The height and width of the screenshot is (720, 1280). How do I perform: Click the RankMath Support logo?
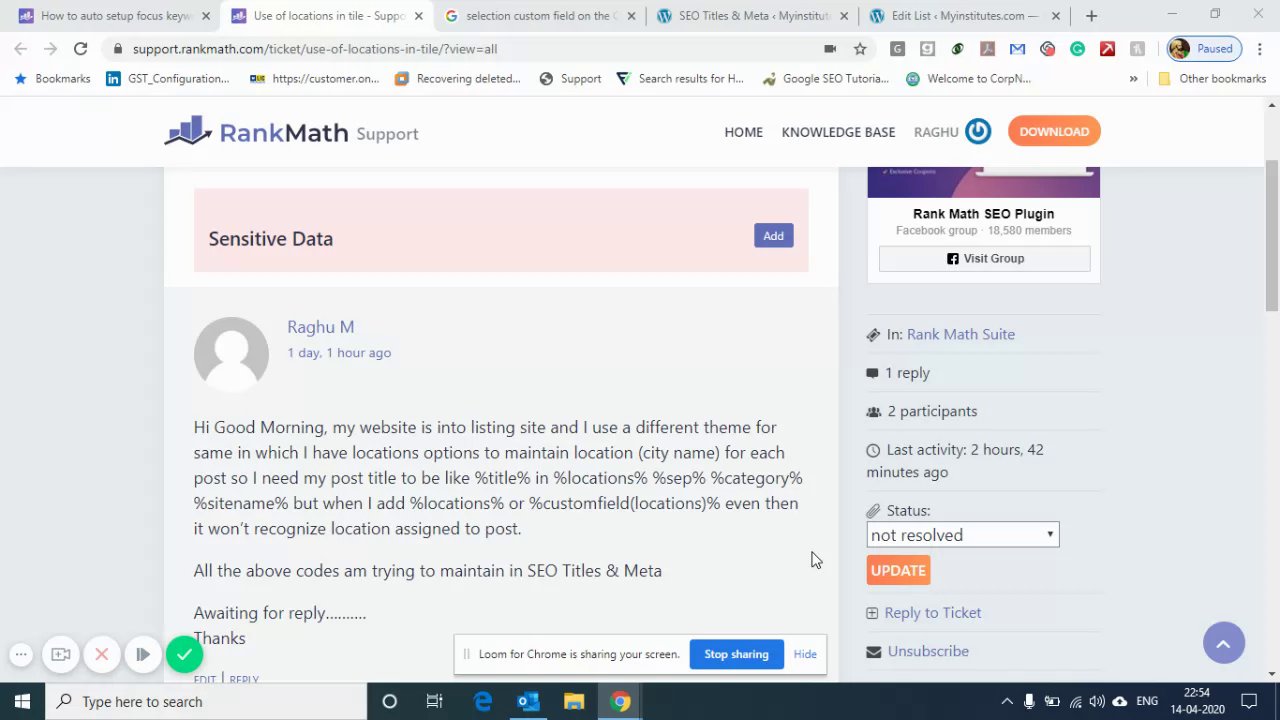[291, 132]
